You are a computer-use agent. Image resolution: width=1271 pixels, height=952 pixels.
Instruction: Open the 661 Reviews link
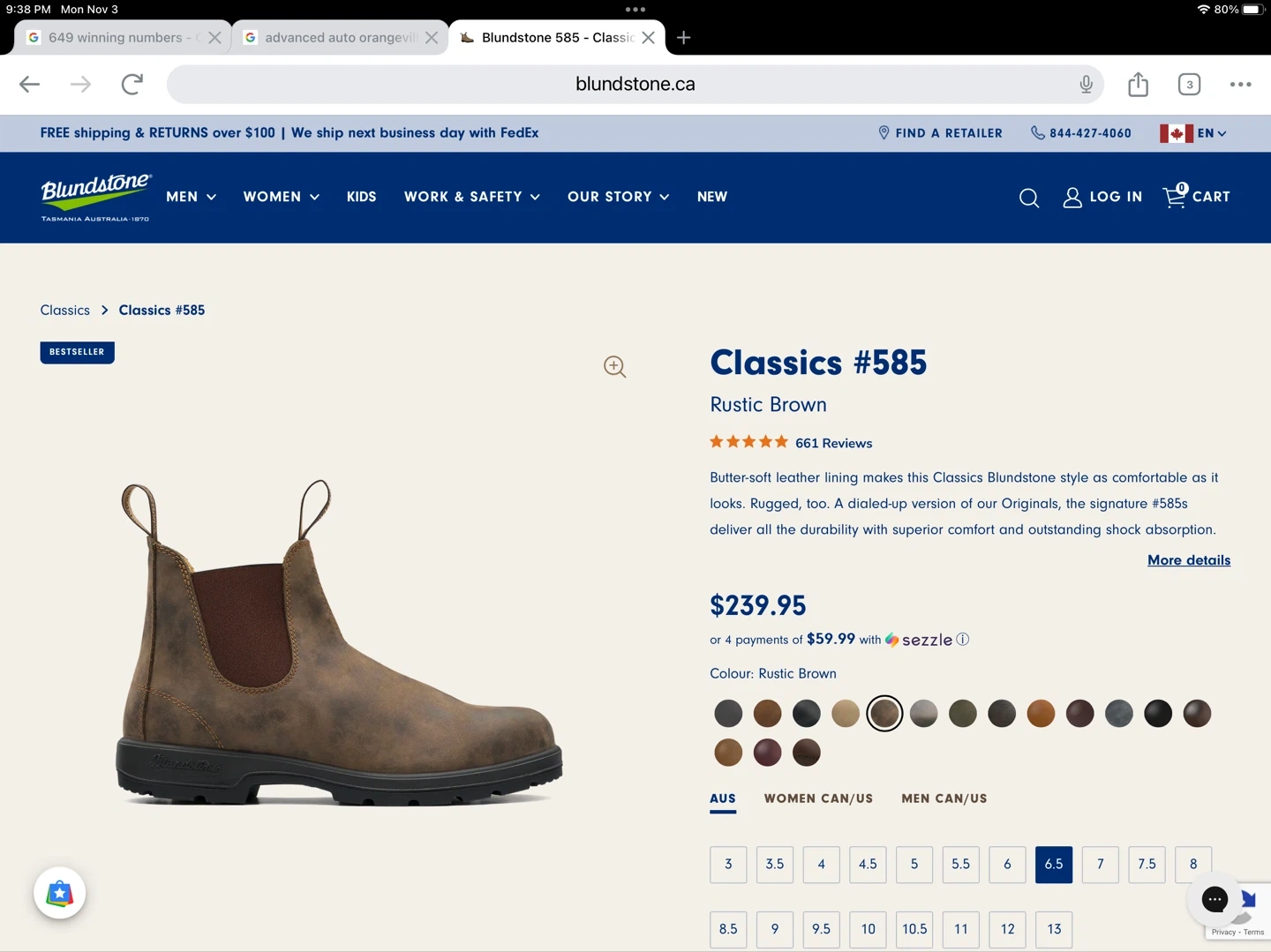[x=833, y=443]
